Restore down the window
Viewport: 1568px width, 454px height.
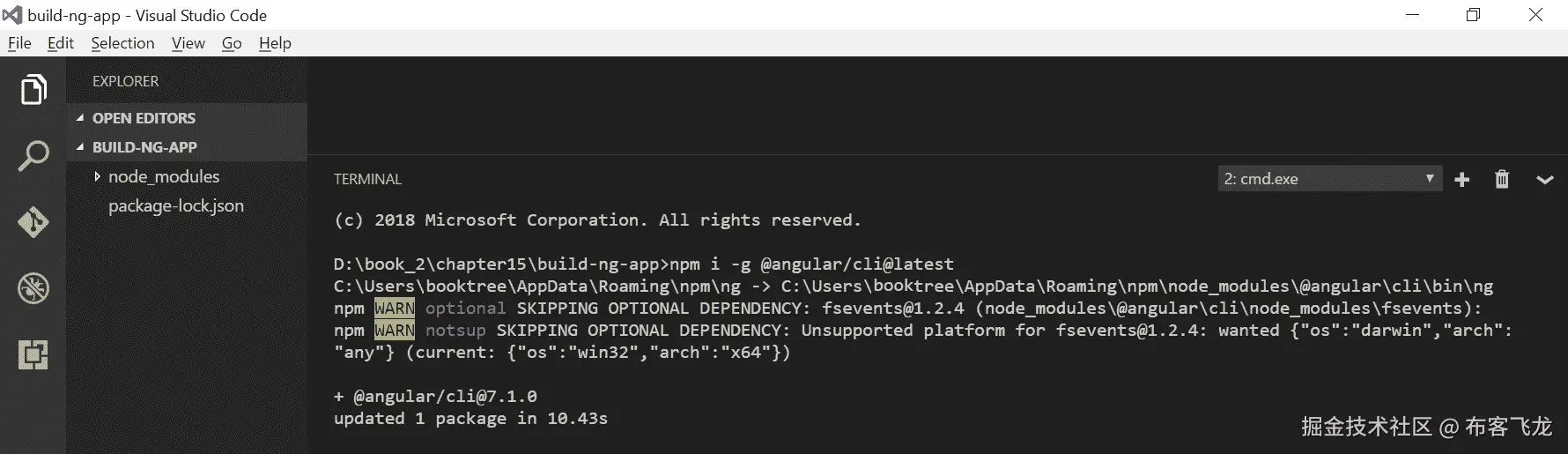click(x=1473, y=15)
